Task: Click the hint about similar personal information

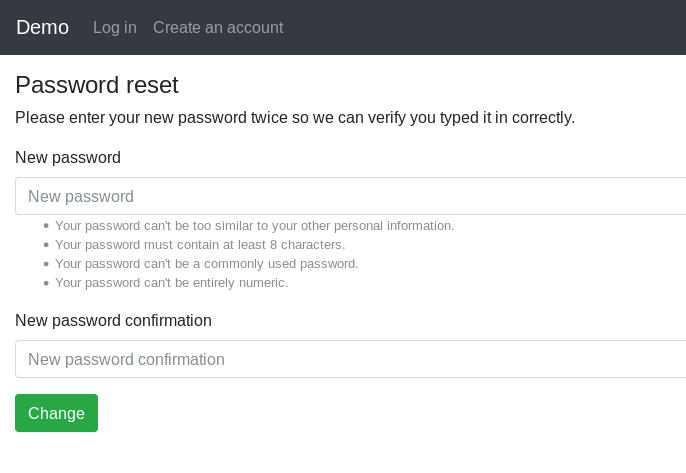Action: [x=254, y=226]
